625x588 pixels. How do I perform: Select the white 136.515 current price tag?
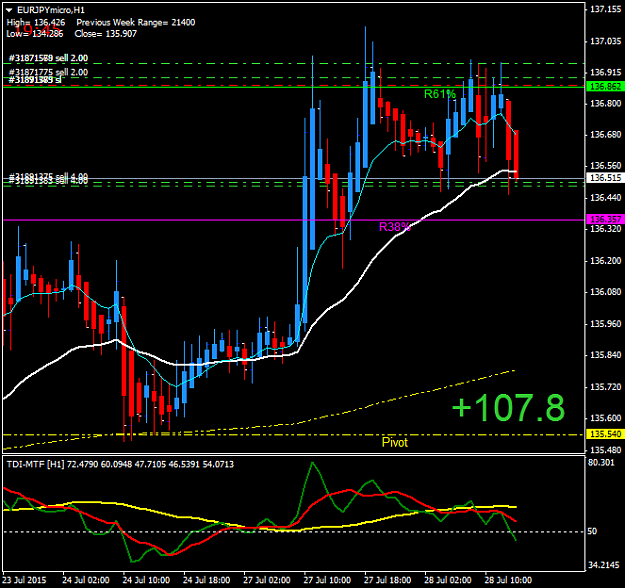[x=605, y=178]
